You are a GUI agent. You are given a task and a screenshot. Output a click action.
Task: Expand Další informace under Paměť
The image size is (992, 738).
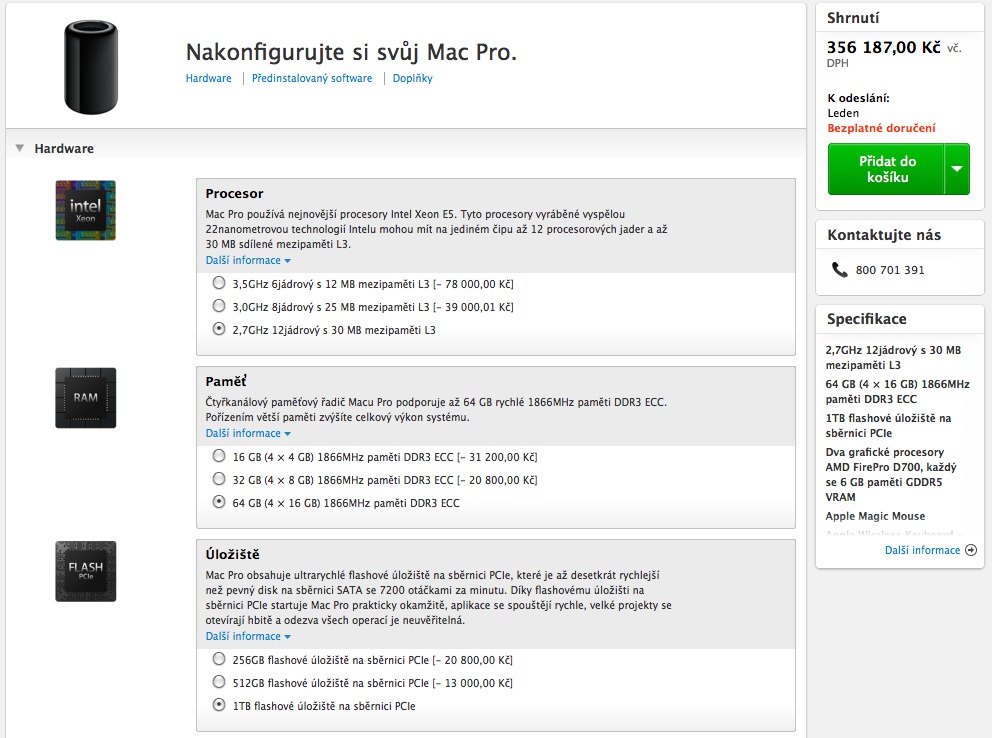coord(248,433)
